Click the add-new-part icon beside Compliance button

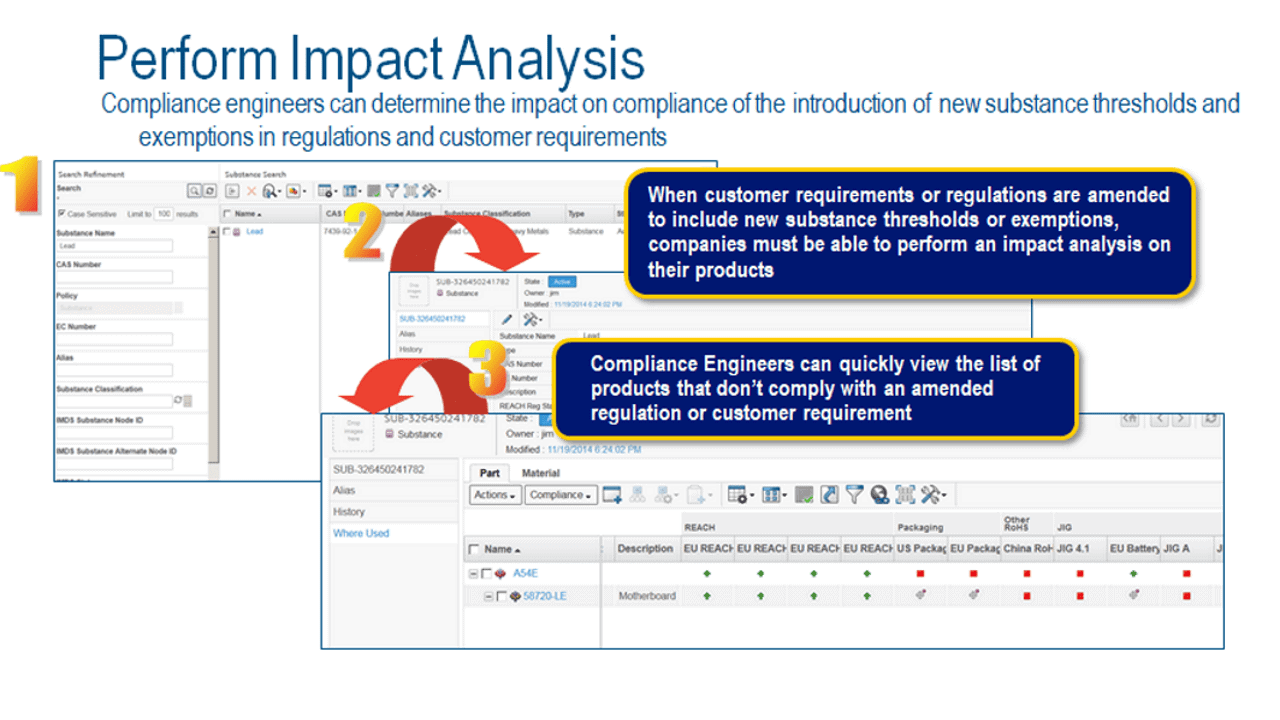click(x=612, y=495)
